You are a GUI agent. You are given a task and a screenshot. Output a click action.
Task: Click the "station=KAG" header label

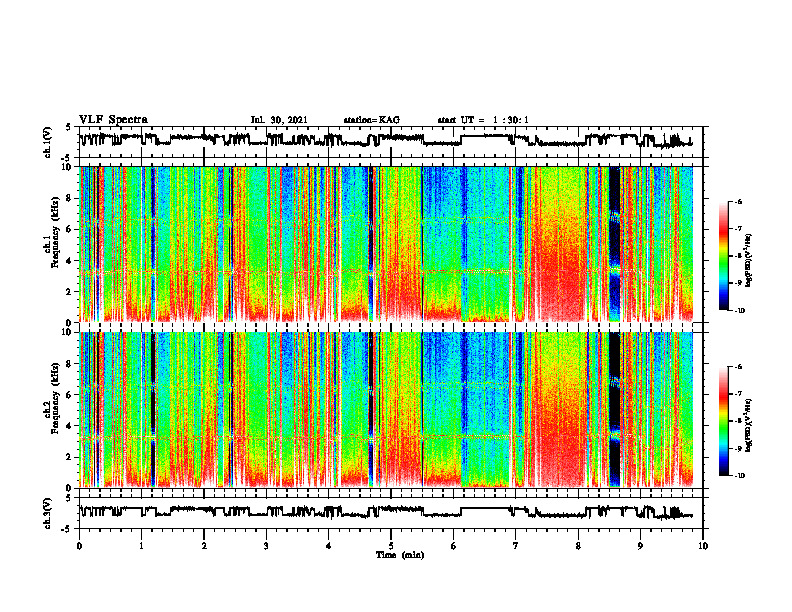coord(371,120)
